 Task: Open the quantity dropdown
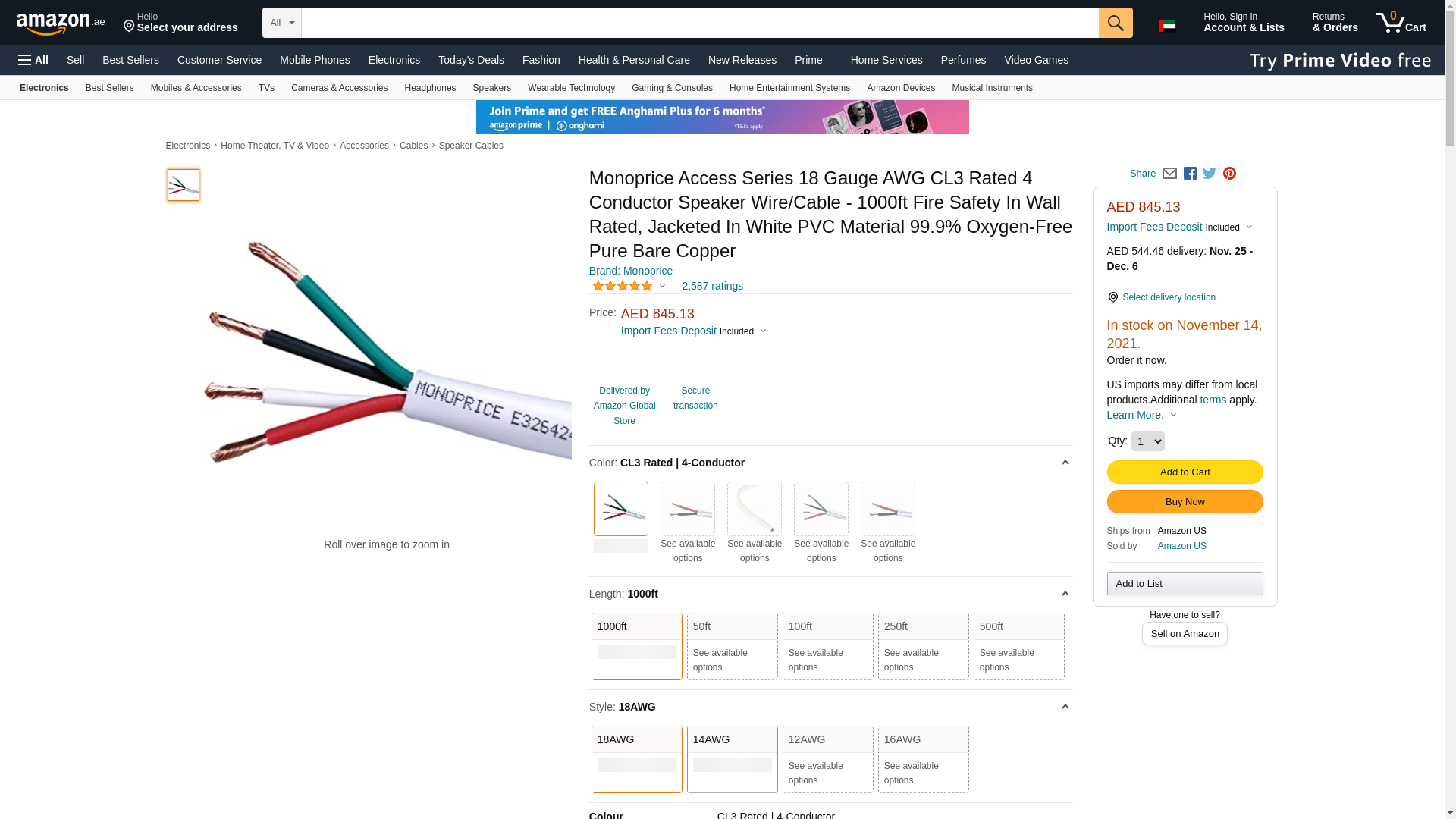point(1147,441)
